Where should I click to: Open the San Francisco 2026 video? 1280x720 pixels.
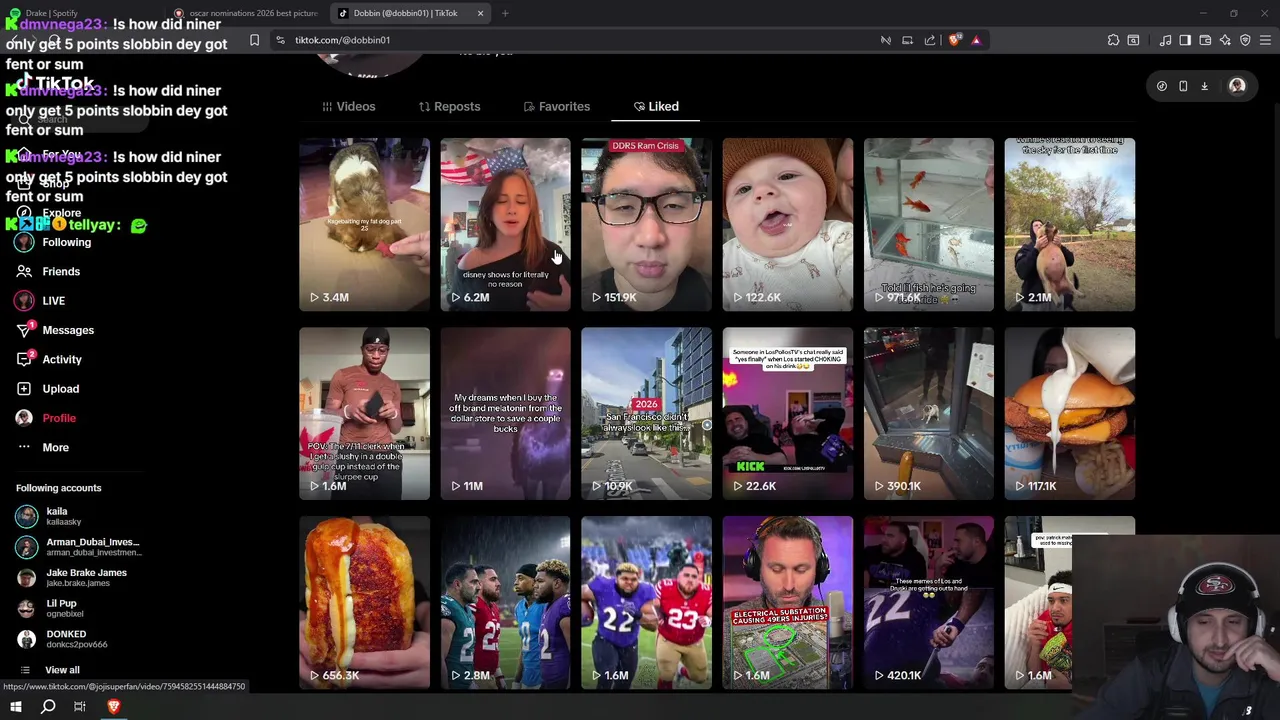(x=646, y=413)
